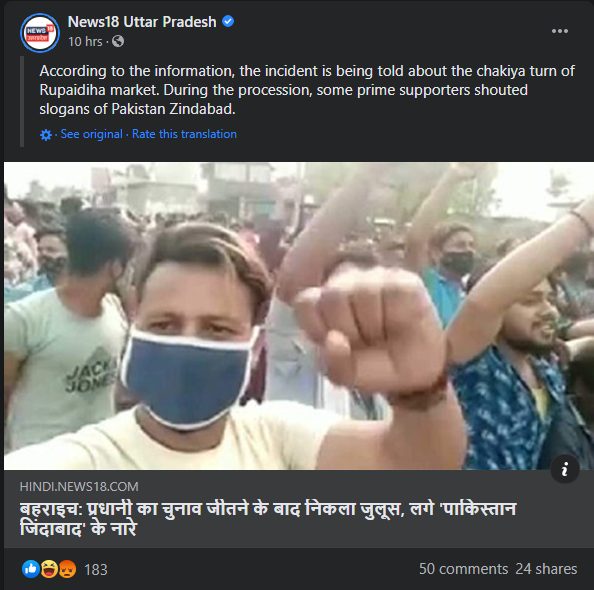594x590 pixels.
Task: Open the Hindi article headline link
Action: (268, 518)
